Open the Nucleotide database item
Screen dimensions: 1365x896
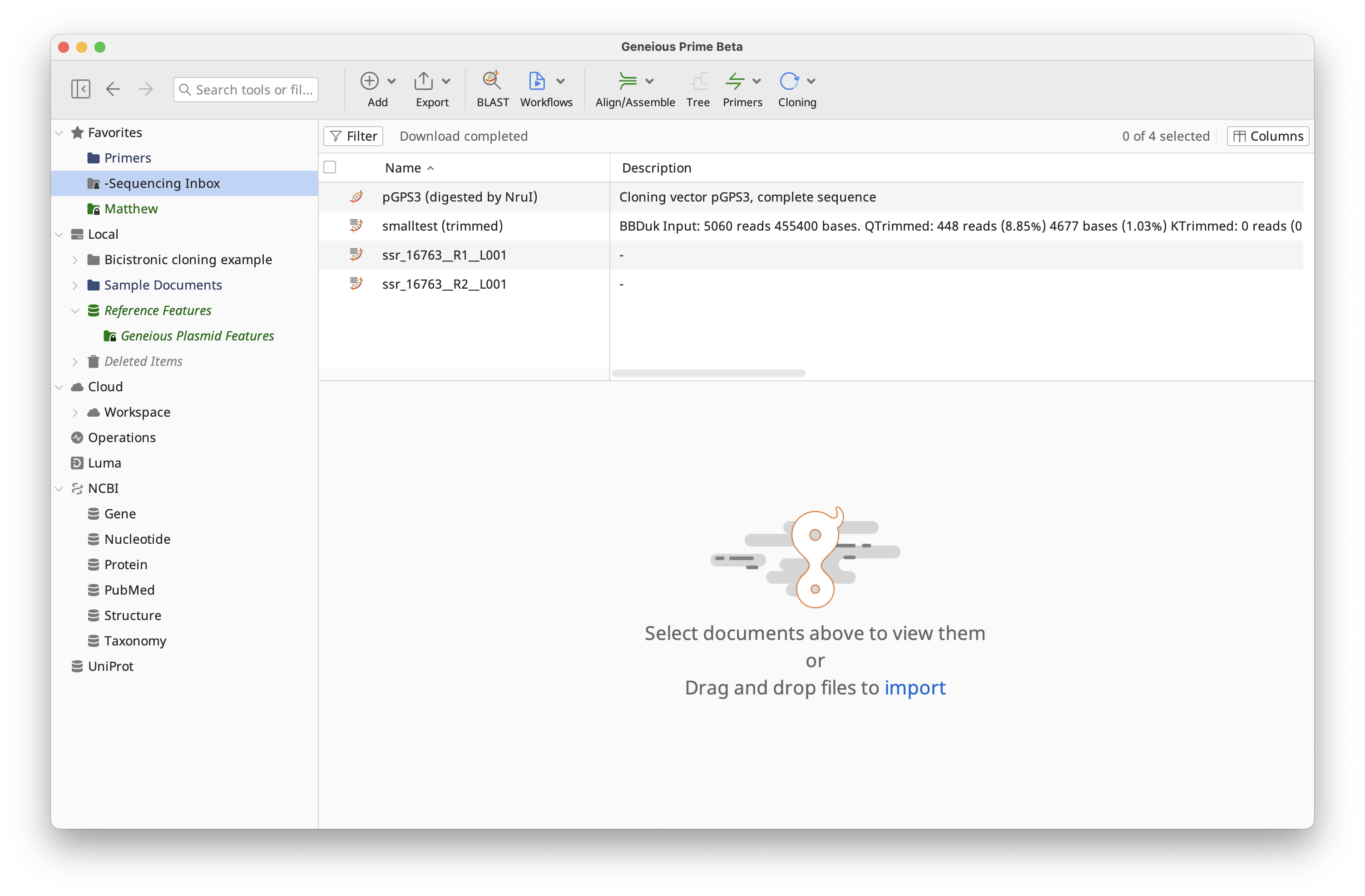coord(137,539)
